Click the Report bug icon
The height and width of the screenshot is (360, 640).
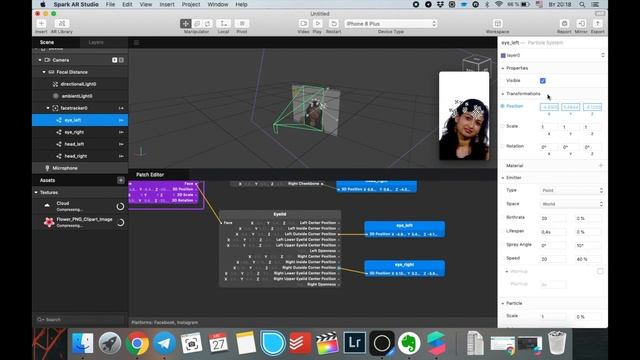click(564, 24)
